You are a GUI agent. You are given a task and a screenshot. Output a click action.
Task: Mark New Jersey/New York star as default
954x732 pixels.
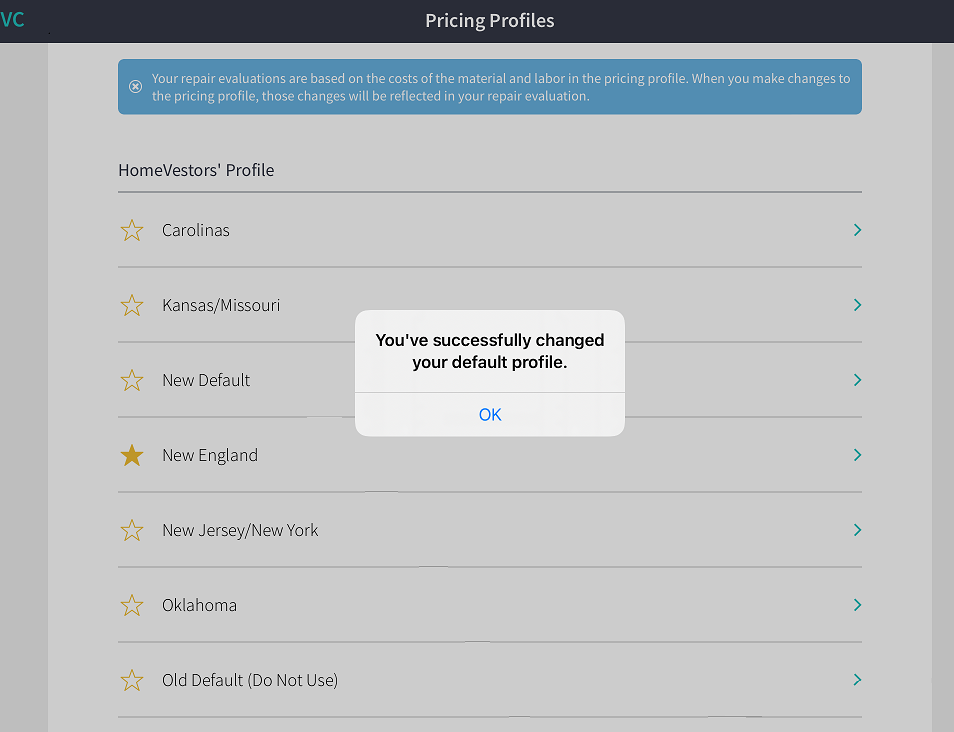coord(132,530)
